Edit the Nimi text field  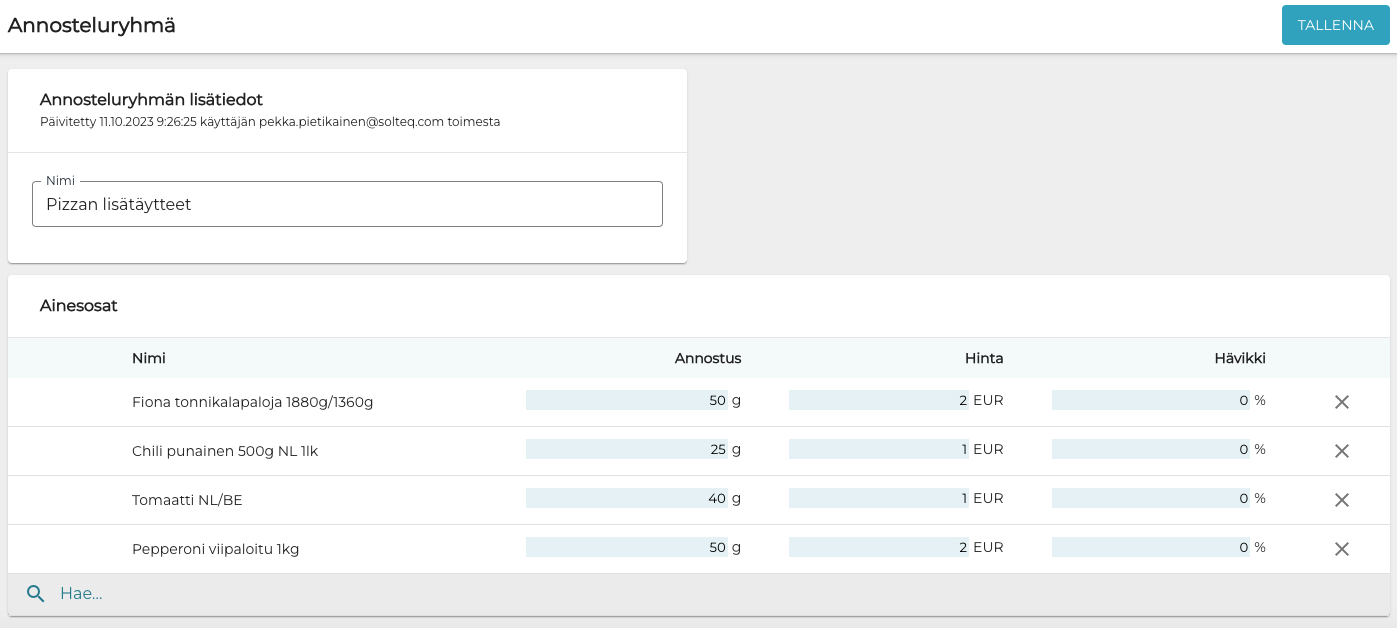(347, 204)
